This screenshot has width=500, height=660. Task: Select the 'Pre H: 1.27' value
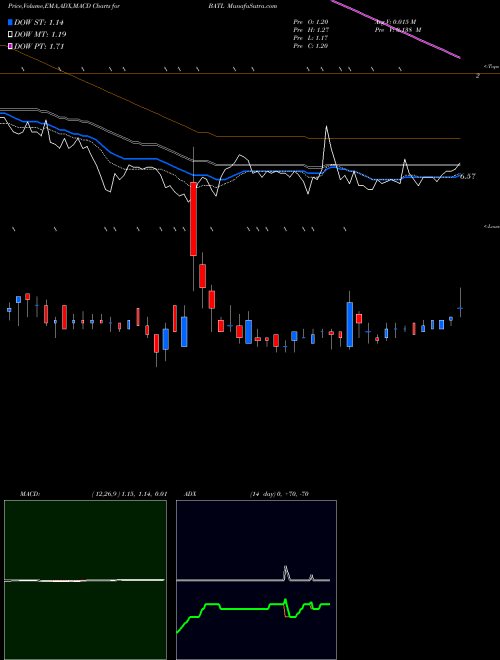pyautogui.click(x=311, y=30)
